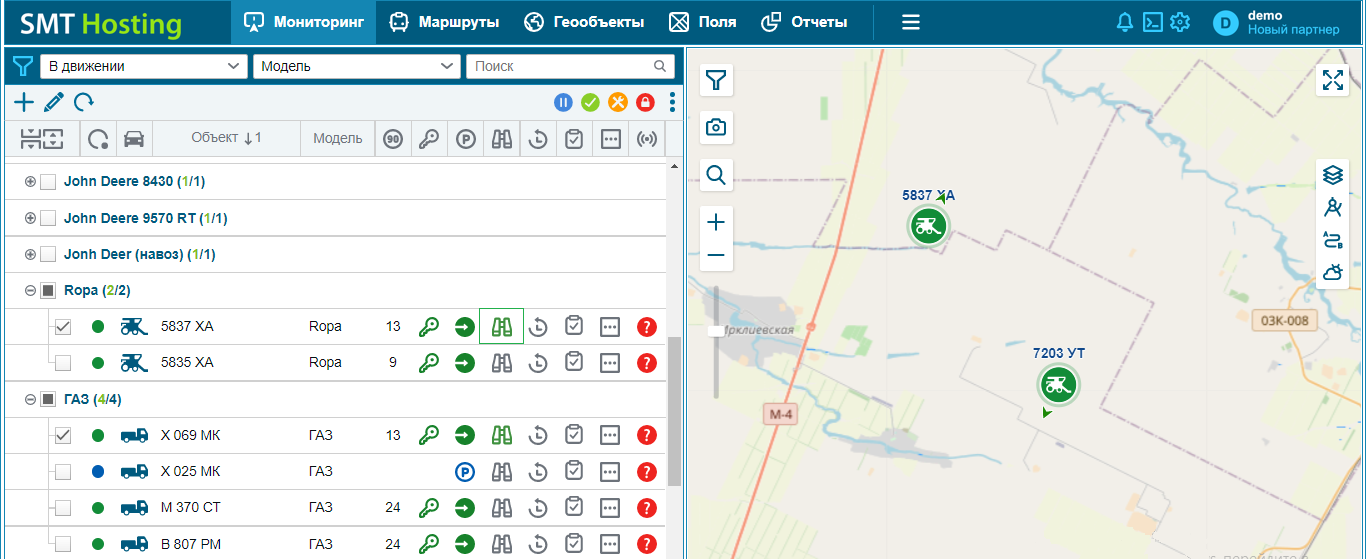This screenshot has height=559, width=1366.
Task: Select the map measuring tool
Action: [x=1332, y=207]
